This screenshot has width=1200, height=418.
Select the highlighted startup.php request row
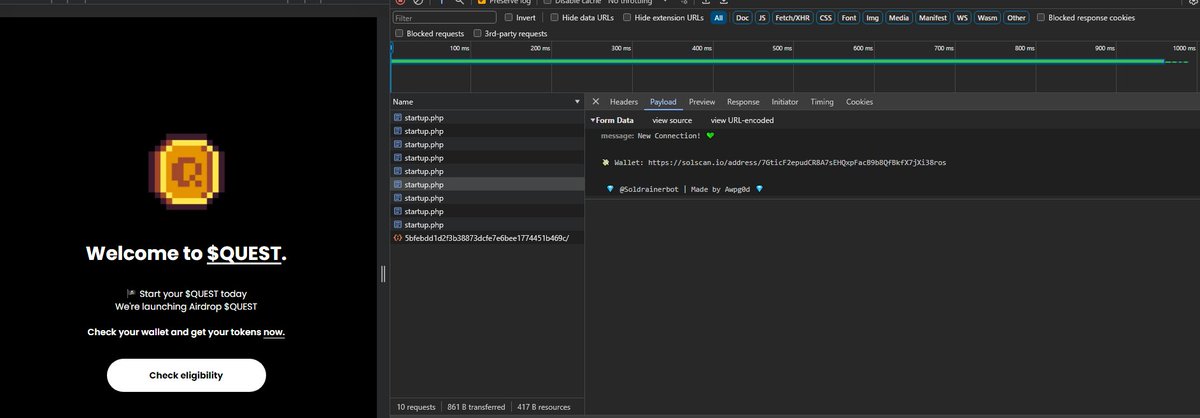[x=487, y=185]
